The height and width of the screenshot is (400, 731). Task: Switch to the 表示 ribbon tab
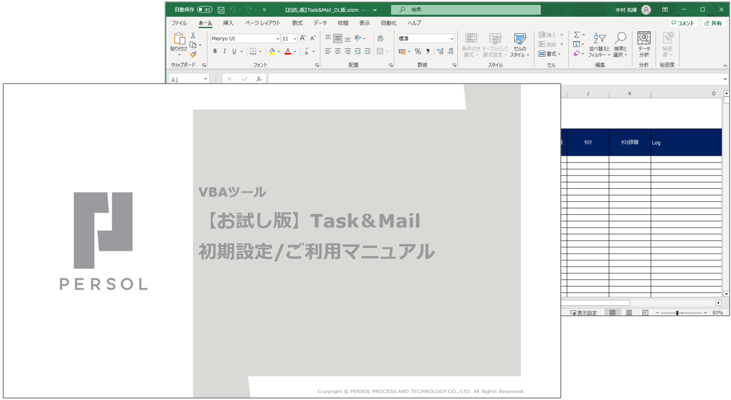[365, 23]
